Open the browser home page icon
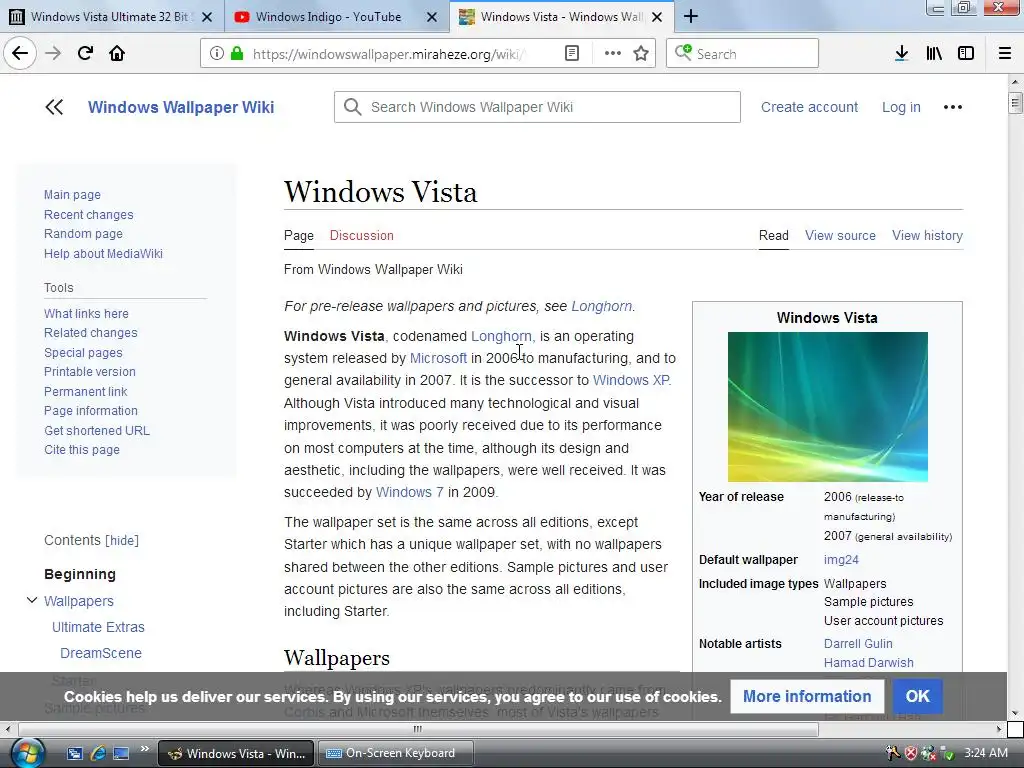 117,53
